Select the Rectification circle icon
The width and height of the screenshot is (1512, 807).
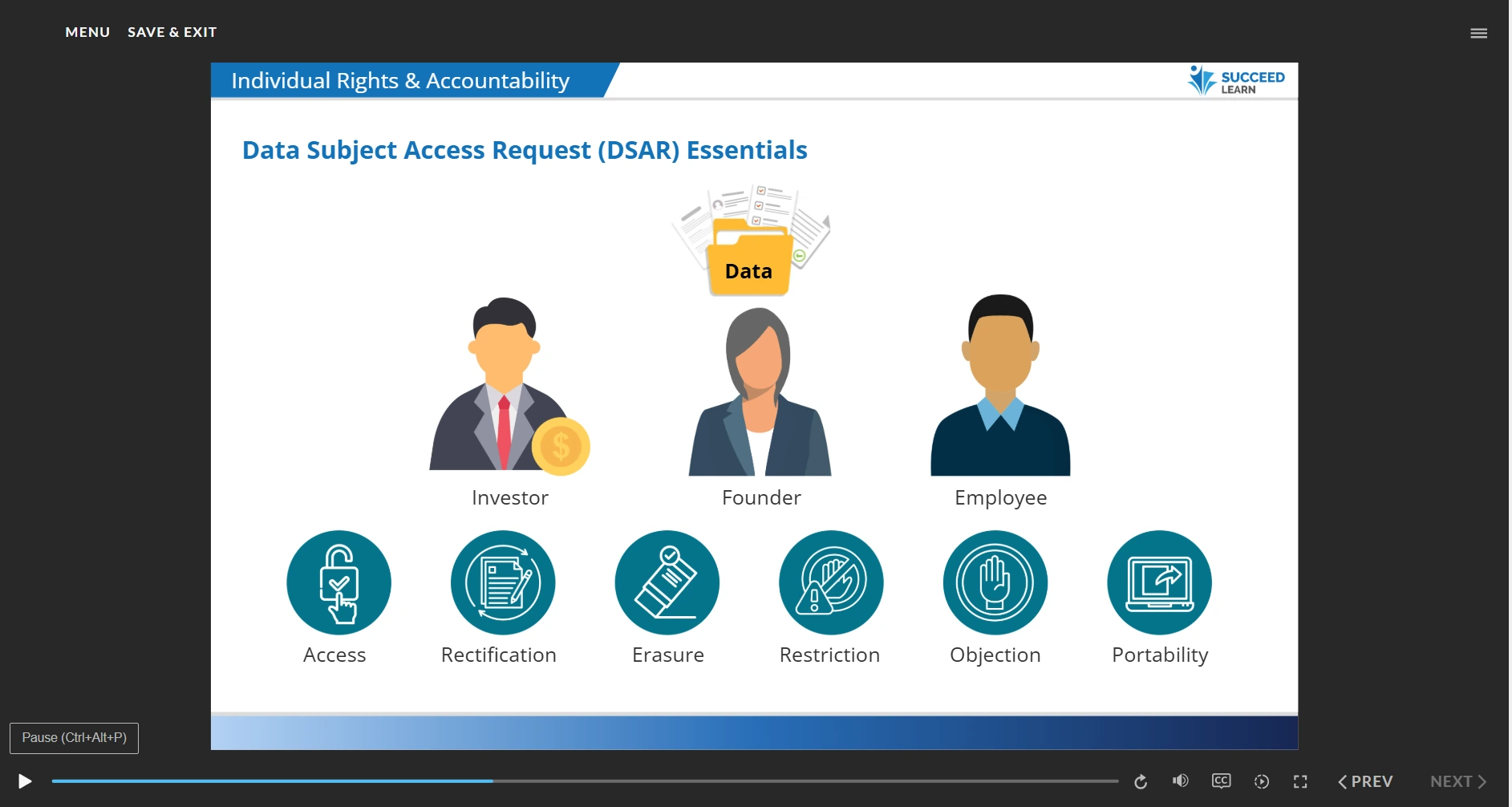(503, 582)
